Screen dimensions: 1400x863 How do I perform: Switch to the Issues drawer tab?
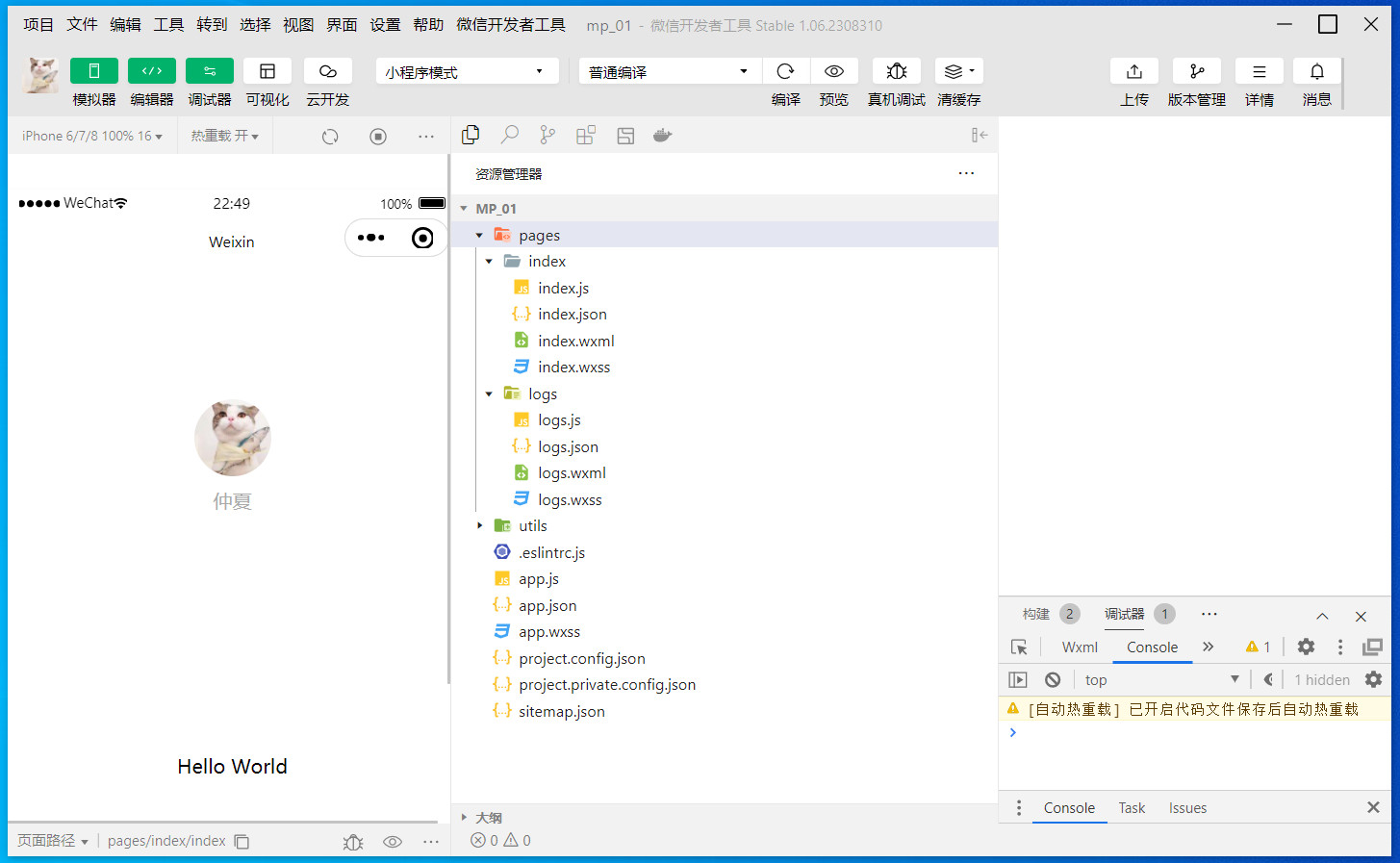coord(1187,808)
